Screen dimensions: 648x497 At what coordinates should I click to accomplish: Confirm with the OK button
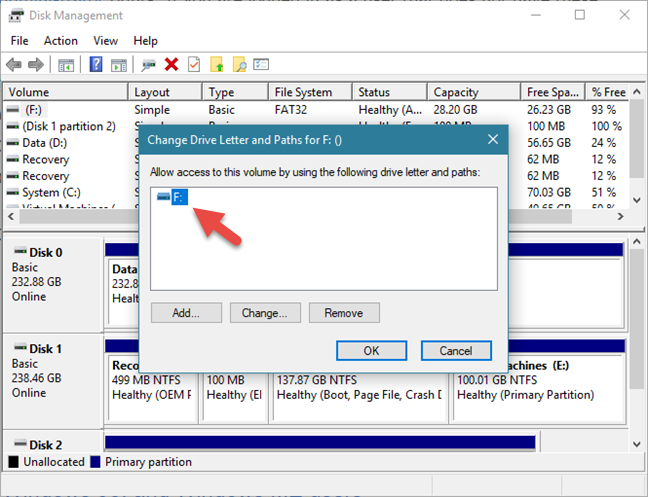pyautogui.click(x=372, y=351)
